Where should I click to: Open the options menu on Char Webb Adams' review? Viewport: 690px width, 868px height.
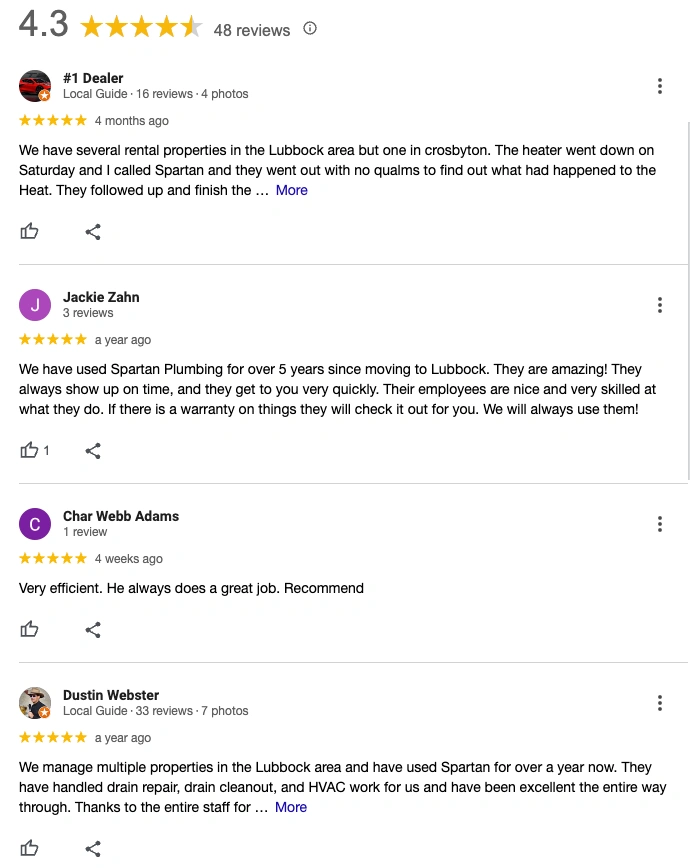coord(660,524)
